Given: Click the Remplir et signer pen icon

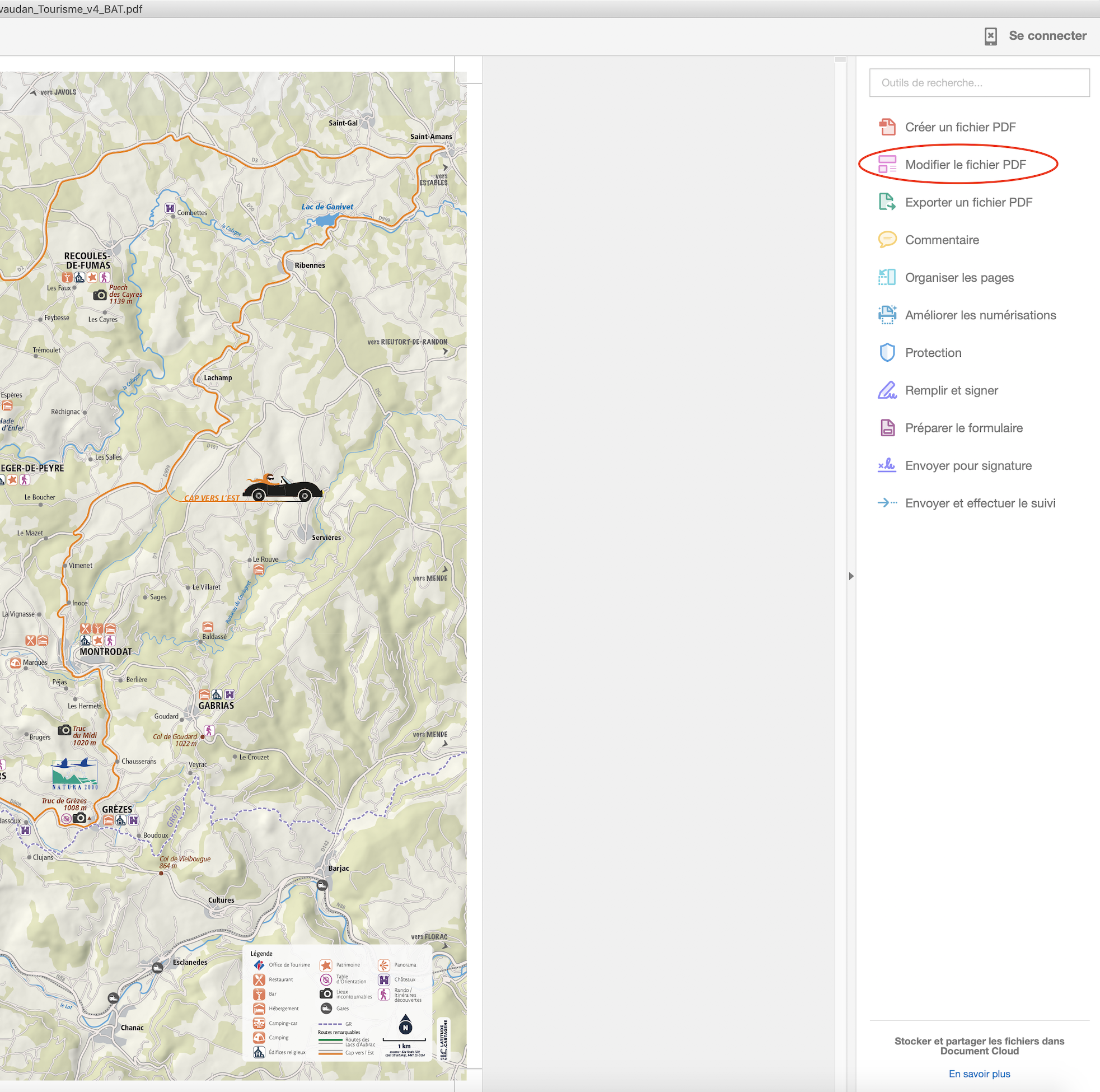Looking at the screenshot, I should pyautogui.click(x=887, y=390).
